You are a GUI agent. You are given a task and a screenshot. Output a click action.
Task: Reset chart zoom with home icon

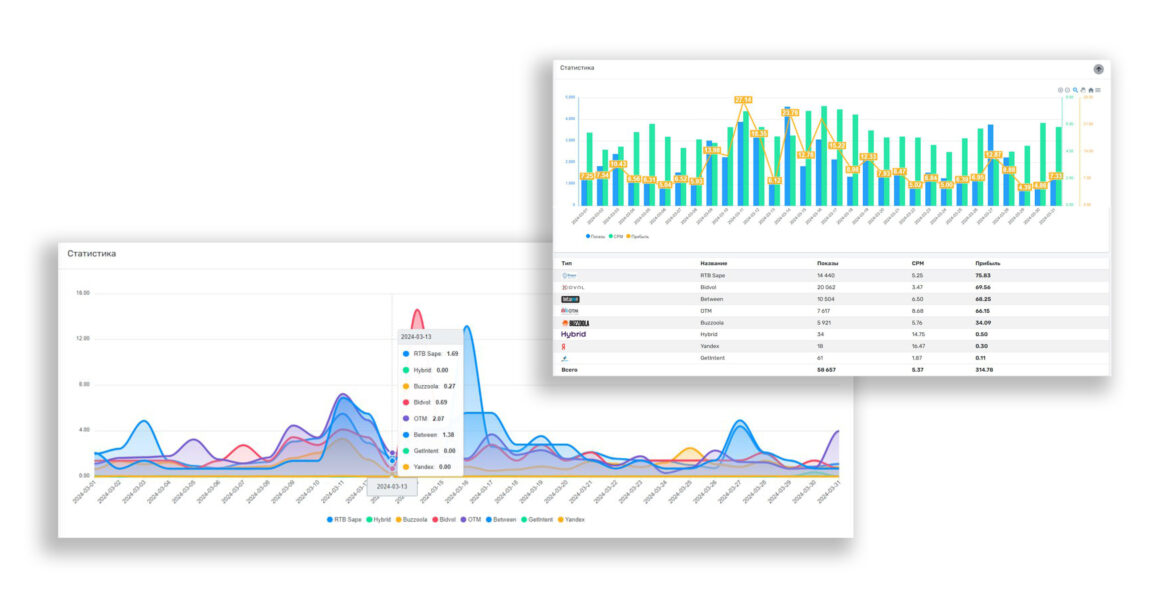(1090, 90)
